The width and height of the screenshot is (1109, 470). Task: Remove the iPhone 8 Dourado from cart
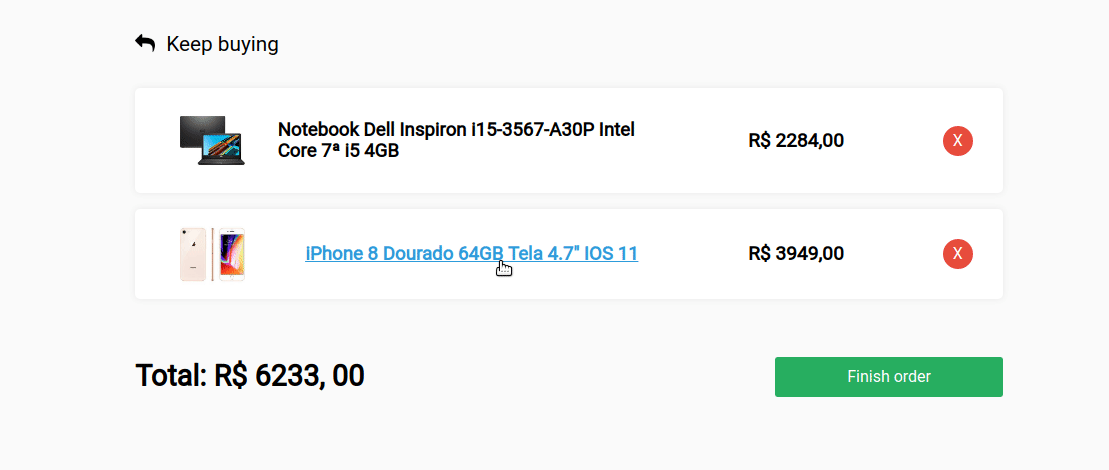coord(957,254)
